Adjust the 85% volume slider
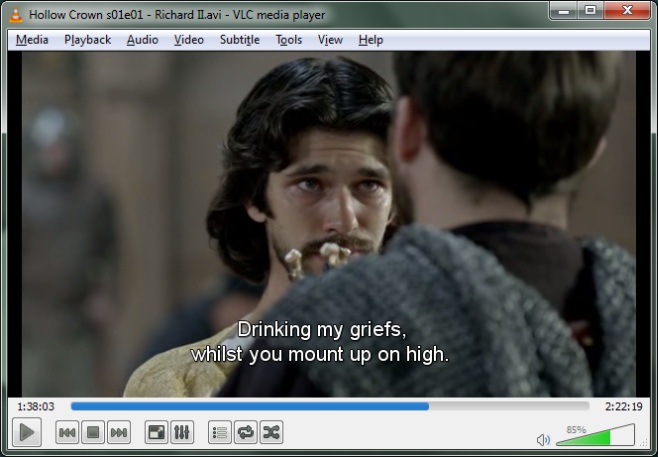 click(x=595, y=436)
